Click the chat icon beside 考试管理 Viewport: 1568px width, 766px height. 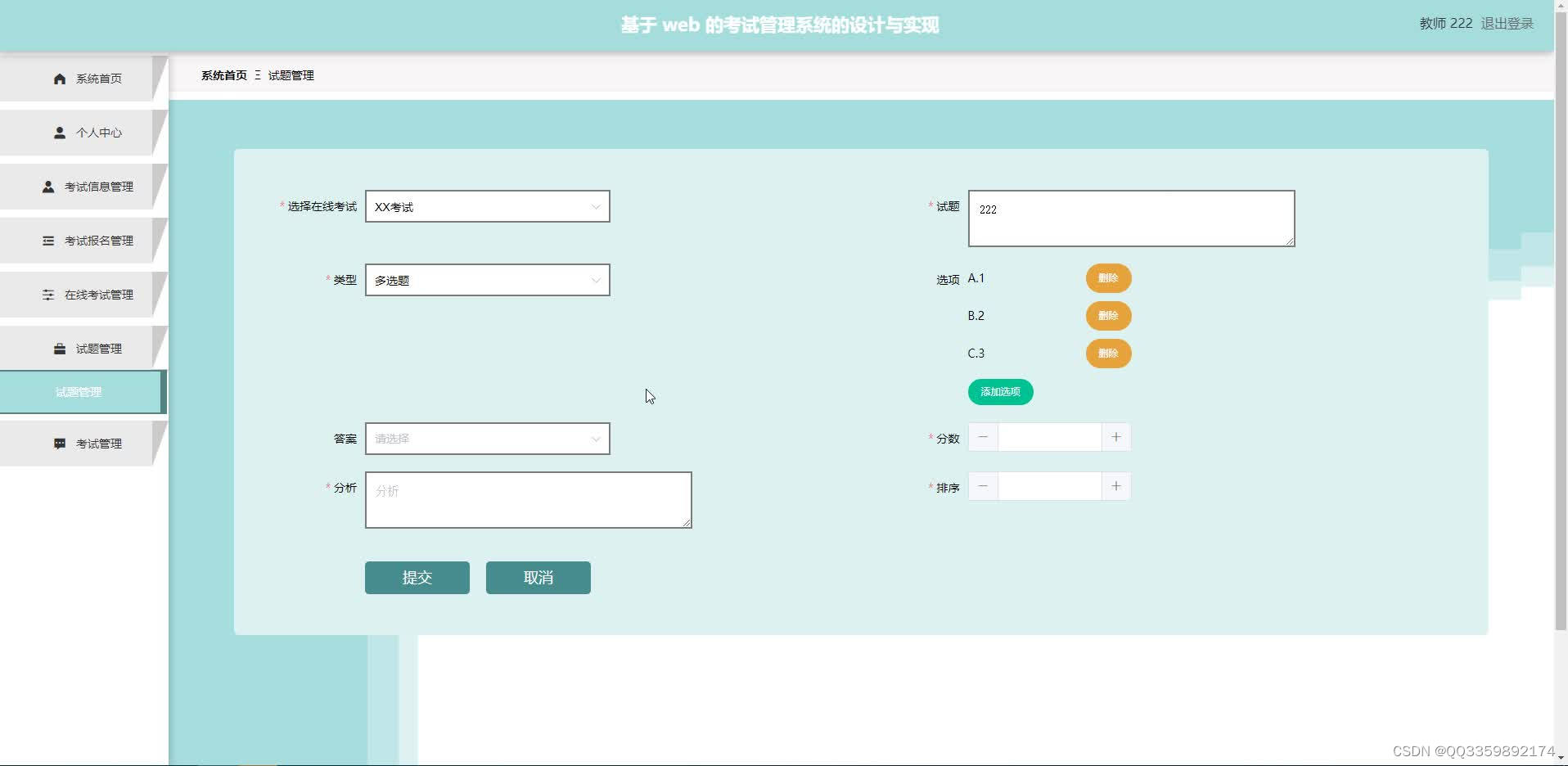60,444
